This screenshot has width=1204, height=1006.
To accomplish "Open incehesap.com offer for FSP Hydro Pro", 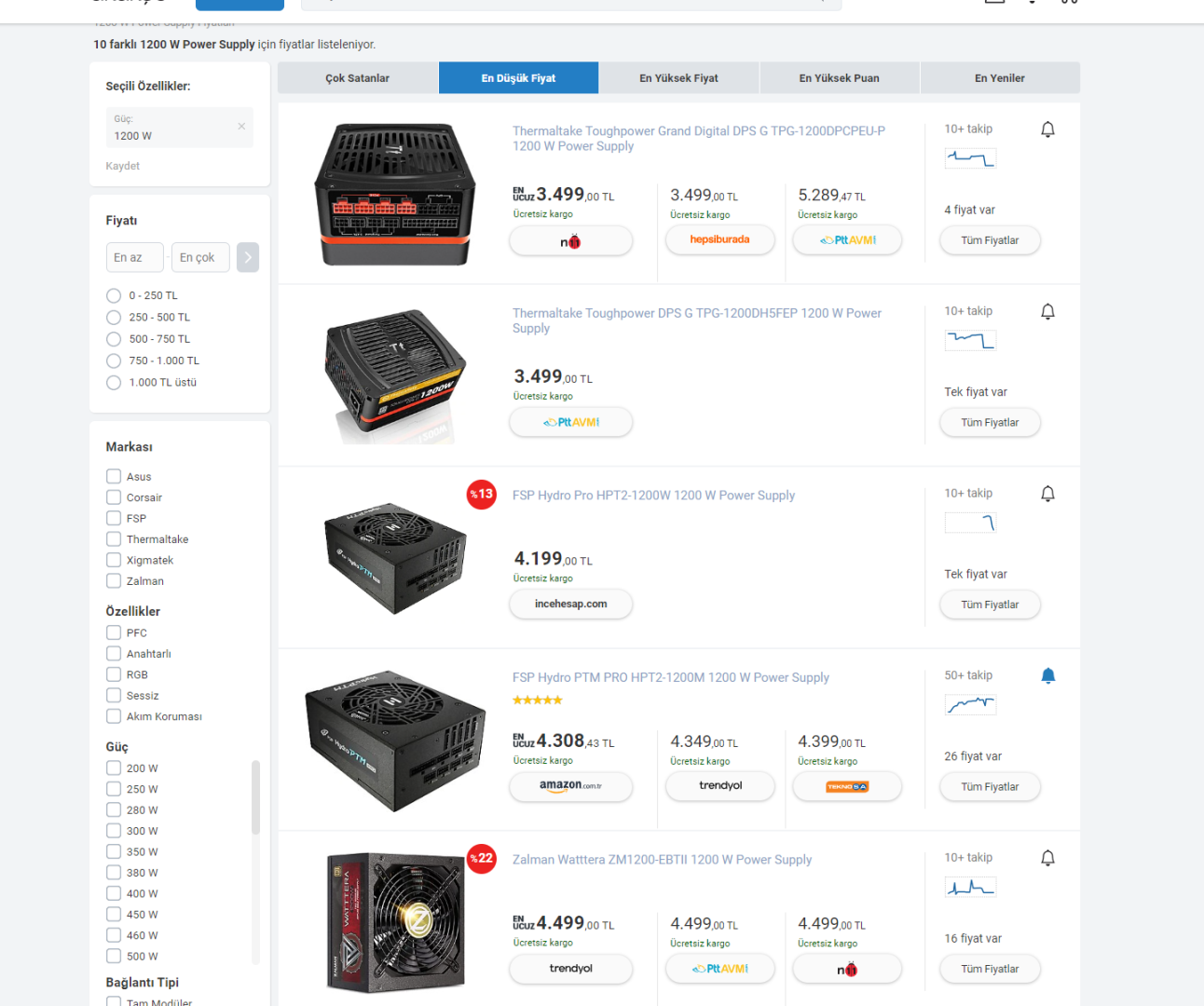I will pos(570,605).
